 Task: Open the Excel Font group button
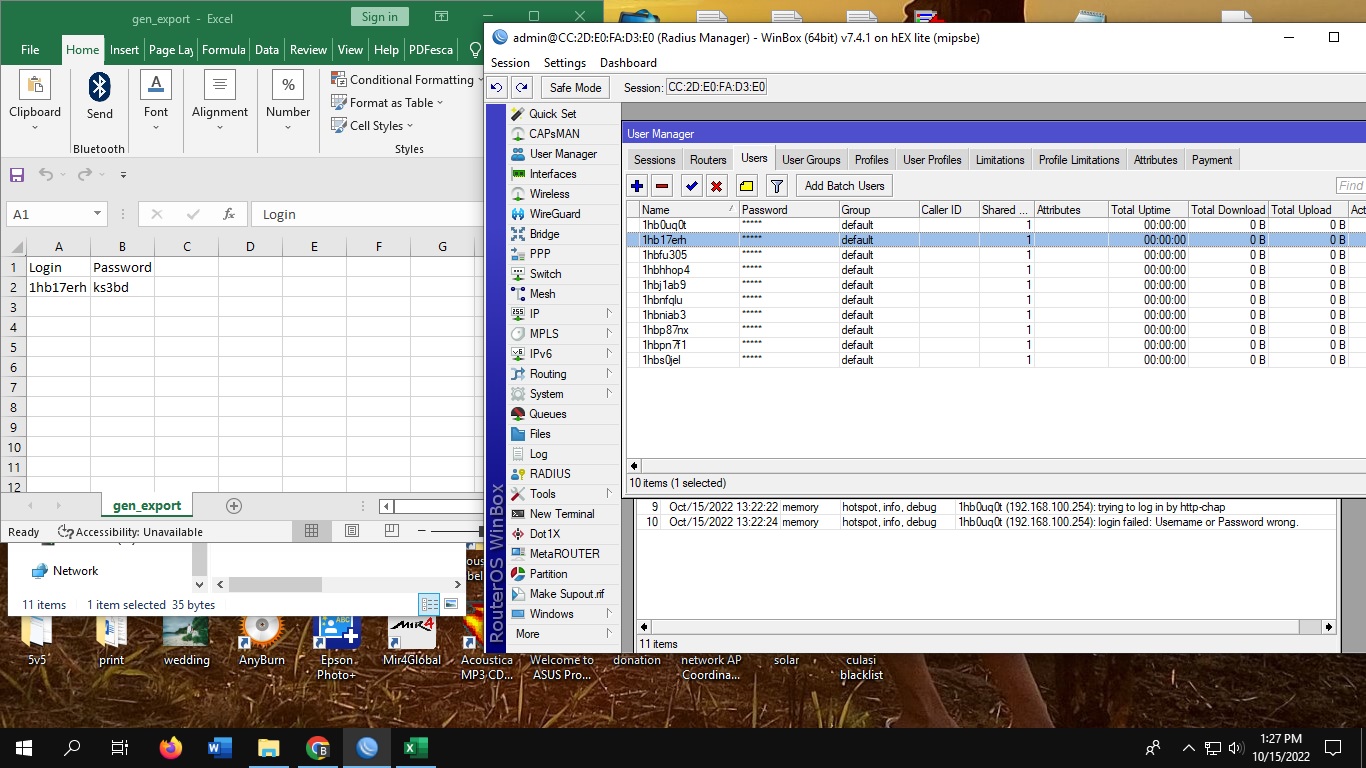click(156, 100)
